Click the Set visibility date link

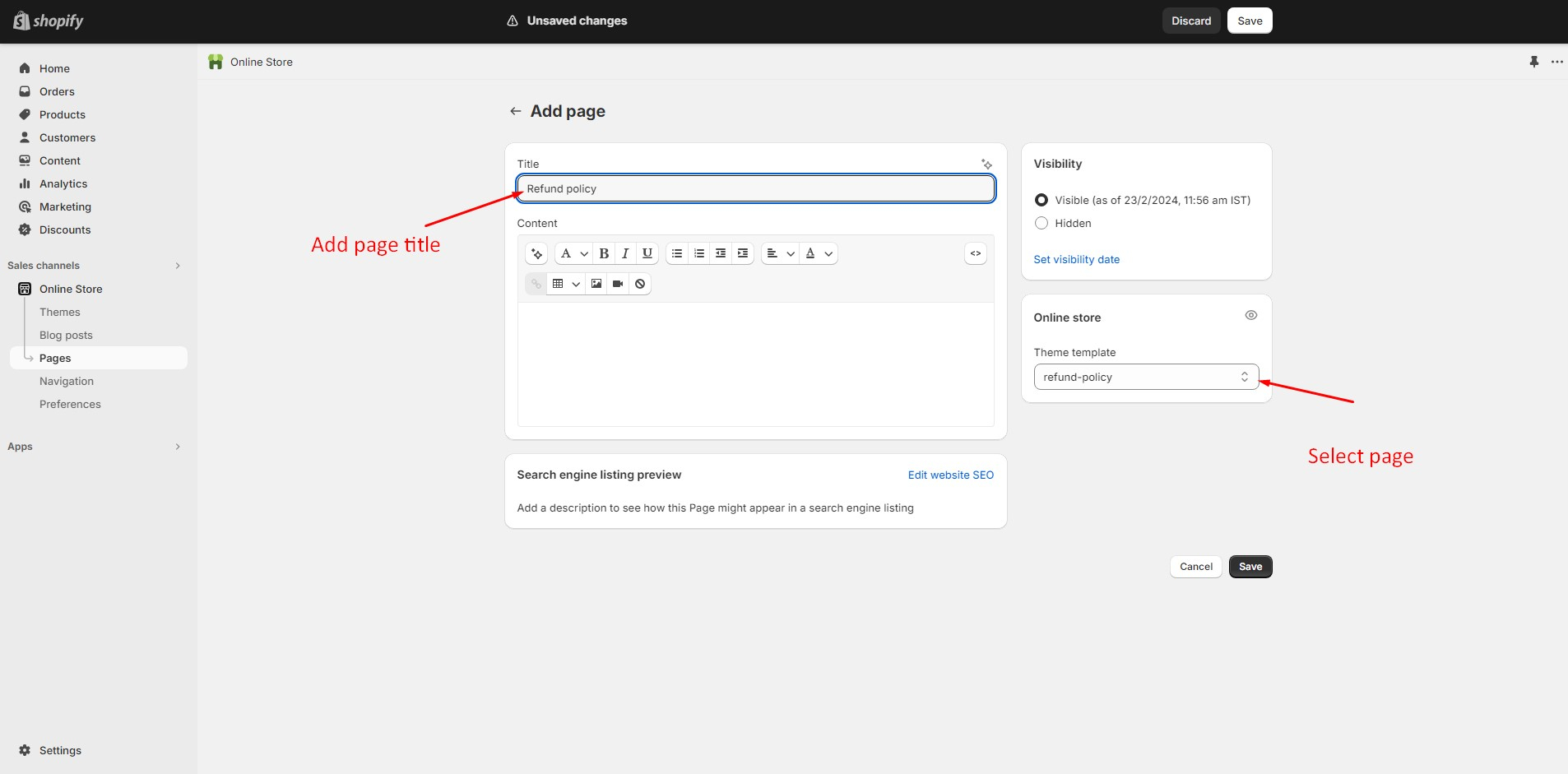tap(1076, 259)
